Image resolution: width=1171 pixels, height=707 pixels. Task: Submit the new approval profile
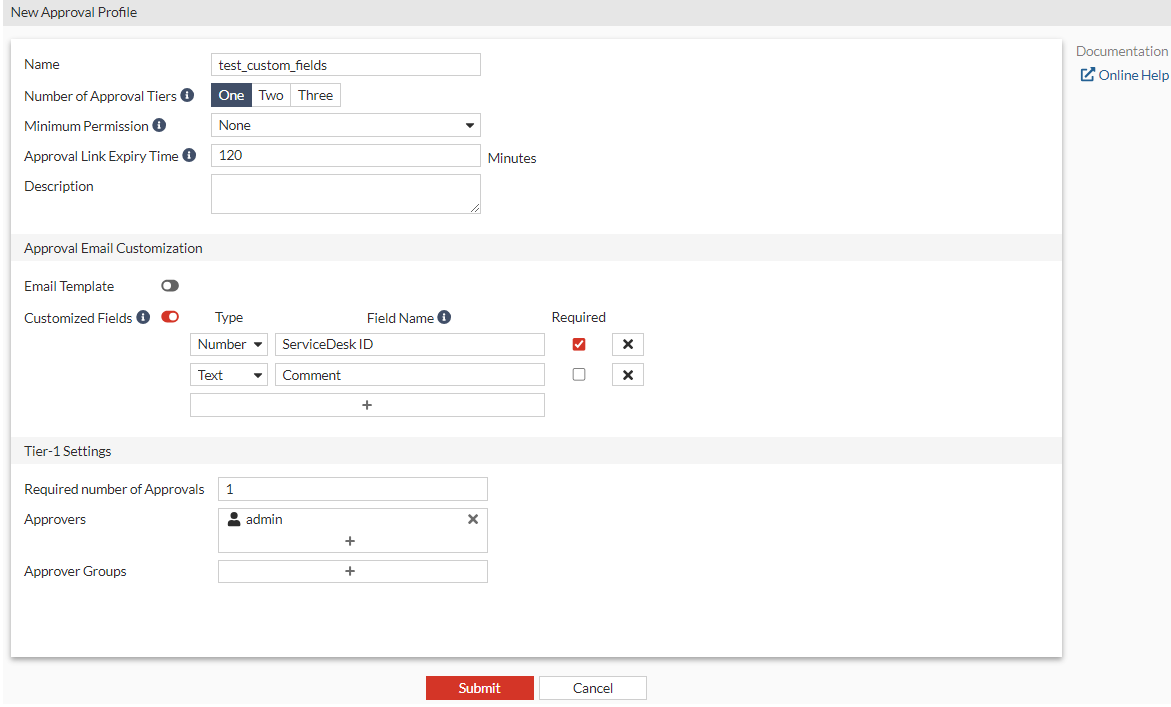pos(480,688)
